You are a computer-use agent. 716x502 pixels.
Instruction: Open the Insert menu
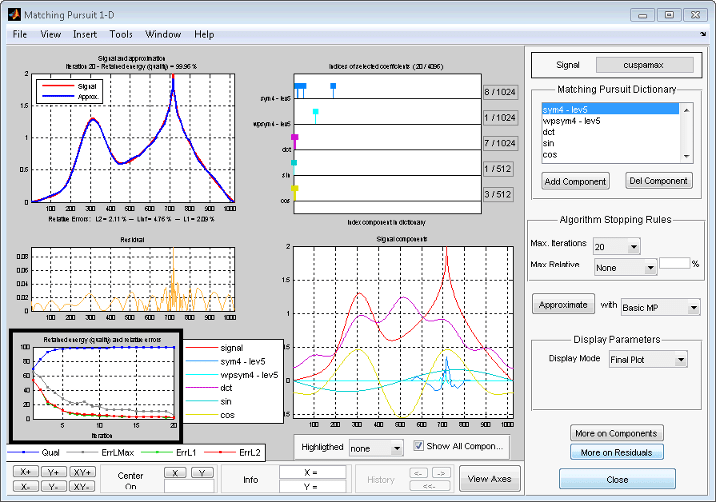click(85, 34)
